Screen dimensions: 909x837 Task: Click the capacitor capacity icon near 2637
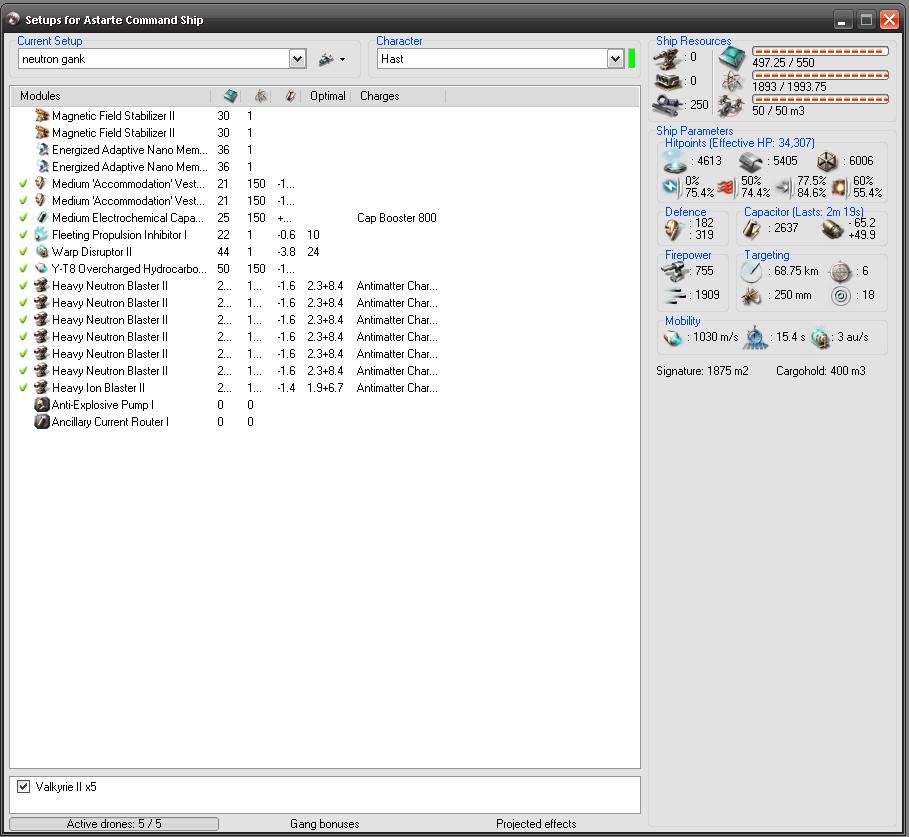(x=752, y=229)
